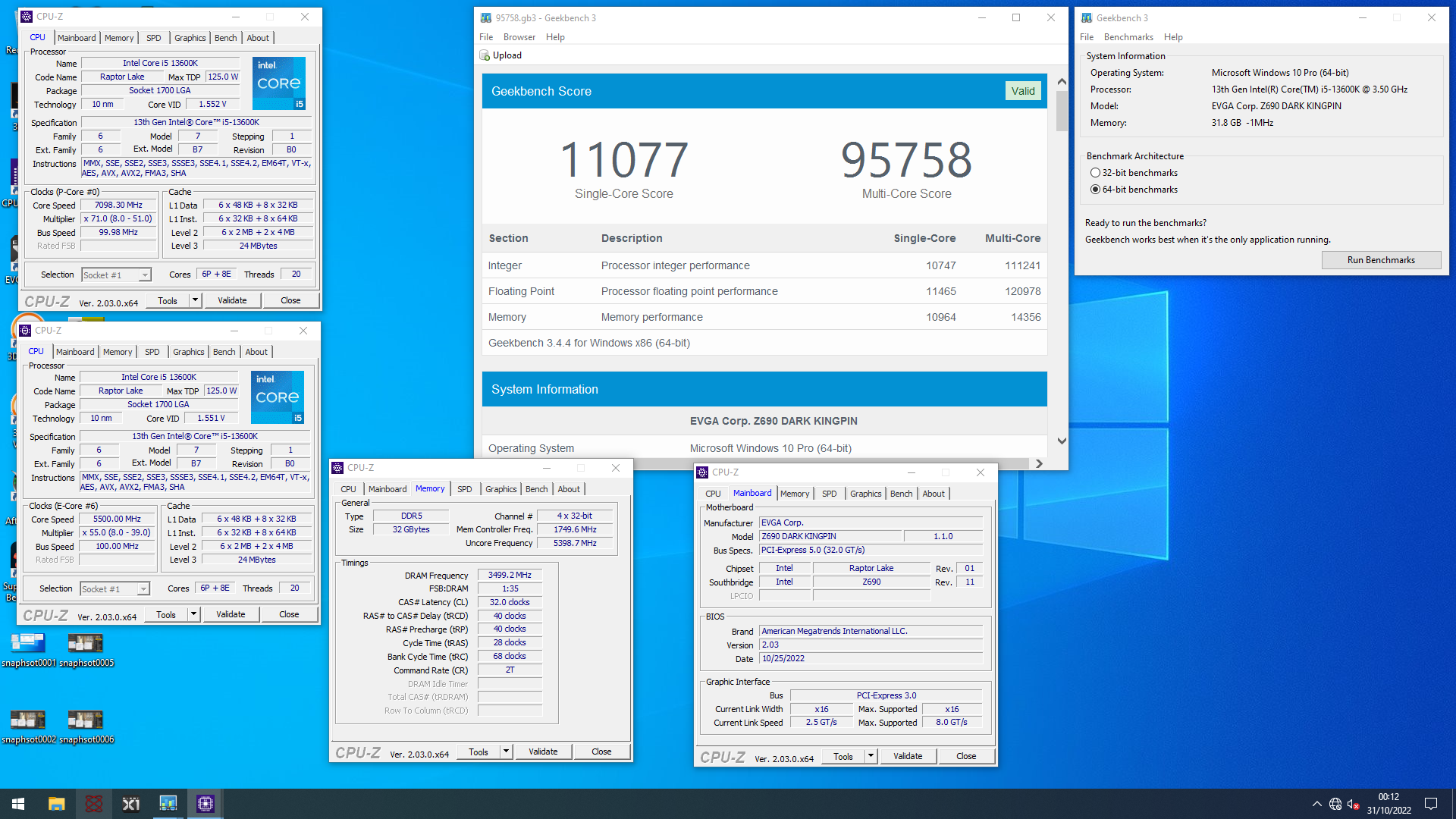
Task: Open File menu in 95758.gb3 window
Action: pyautogui.click(x=486, y=37)
